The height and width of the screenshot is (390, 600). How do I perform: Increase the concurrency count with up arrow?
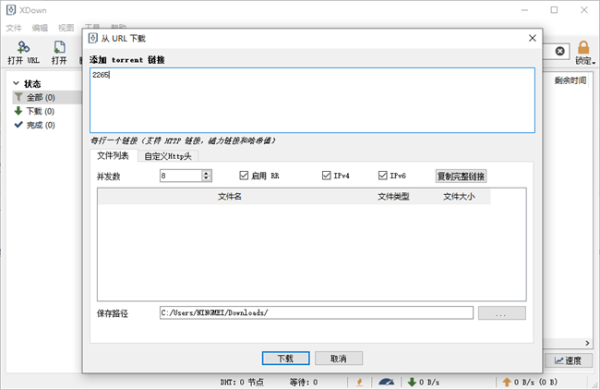tap(206, 173)
